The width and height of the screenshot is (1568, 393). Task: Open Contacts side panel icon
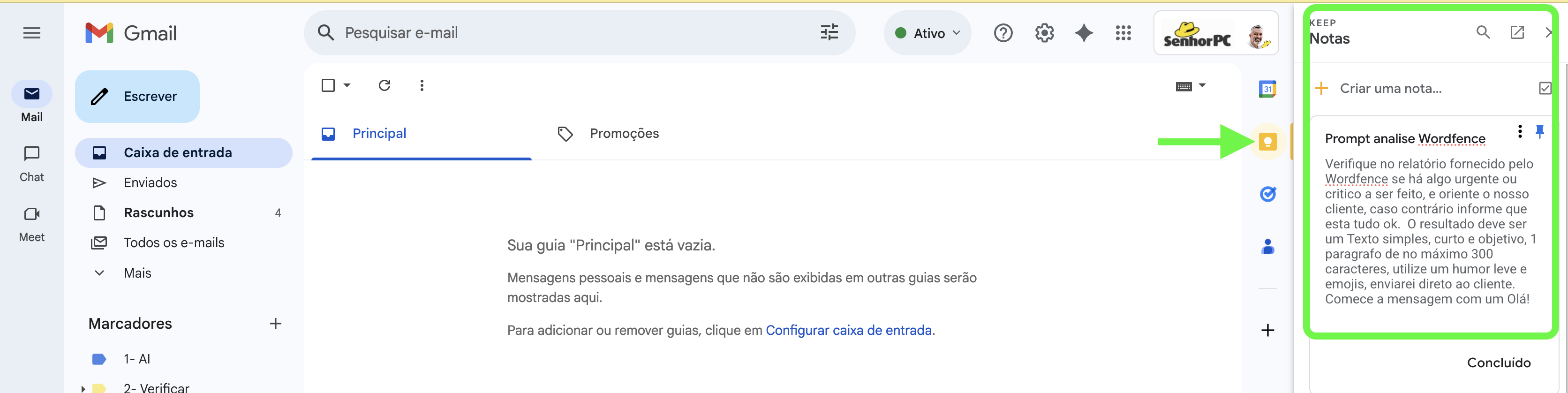pos(1267,247)
